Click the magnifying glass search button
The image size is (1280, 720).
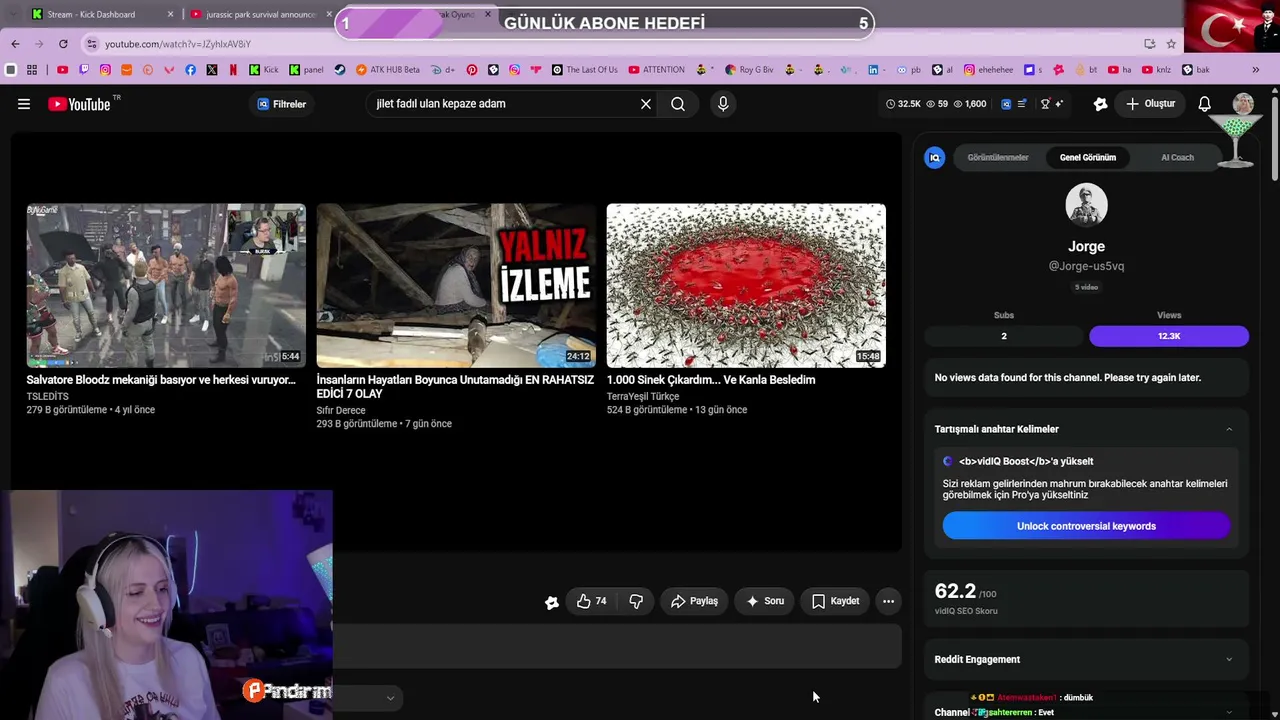click(678, 104)
